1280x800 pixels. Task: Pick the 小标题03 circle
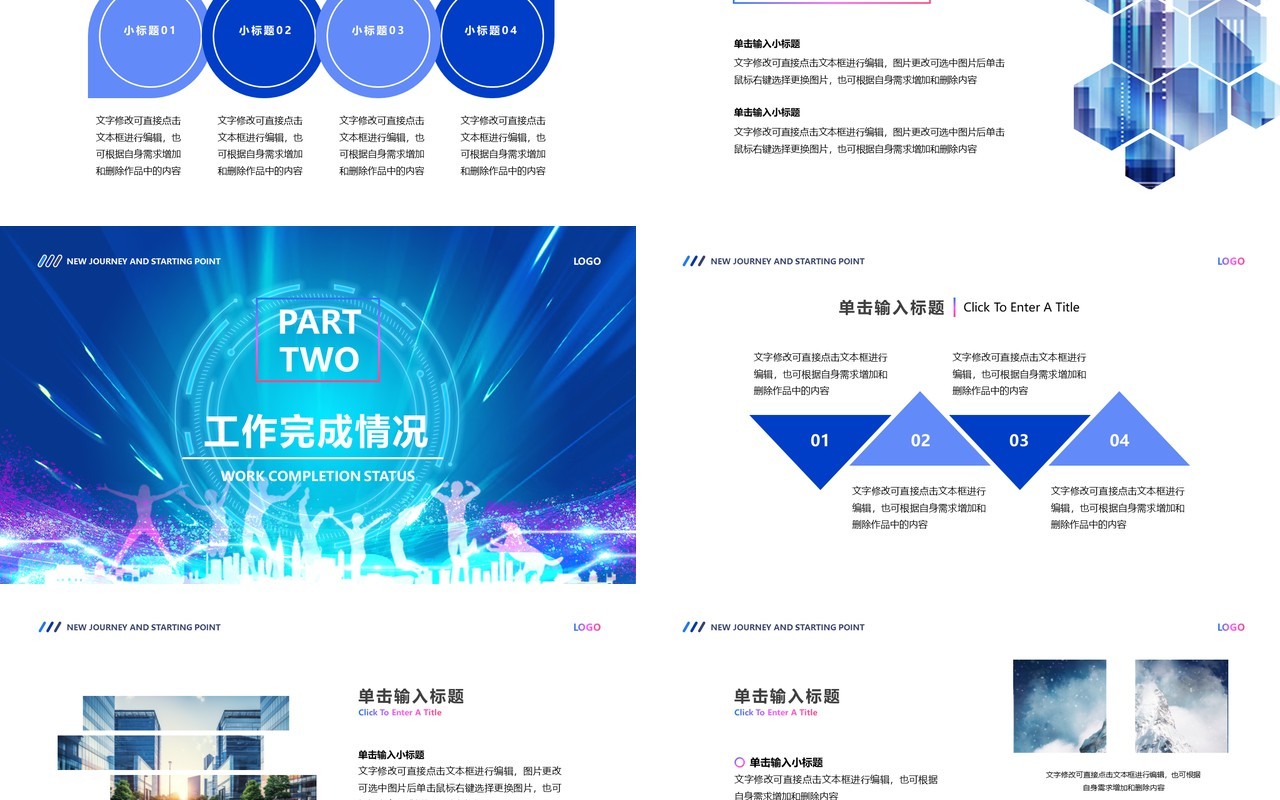(x=378, y=36)
